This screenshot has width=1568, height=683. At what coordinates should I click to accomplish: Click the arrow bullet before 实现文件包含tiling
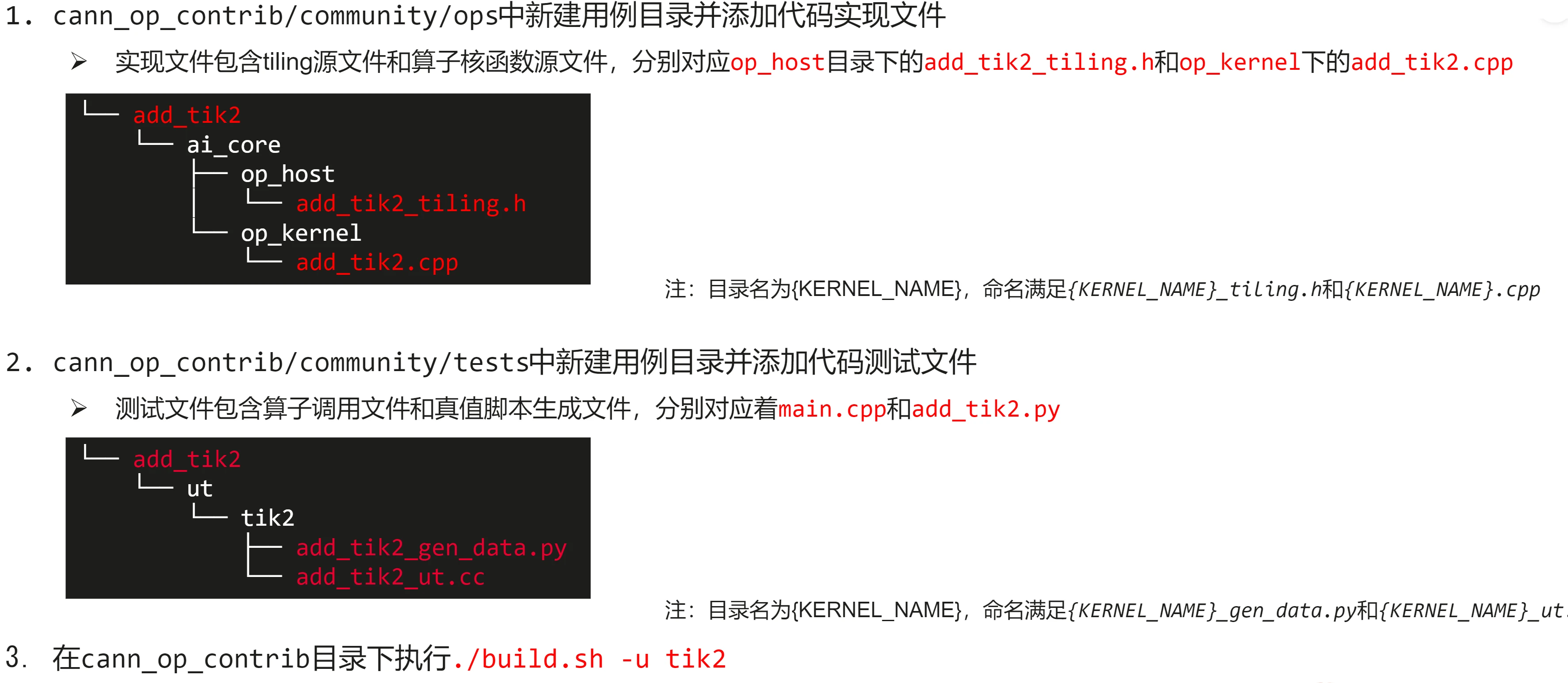click(x=79, y=61)
